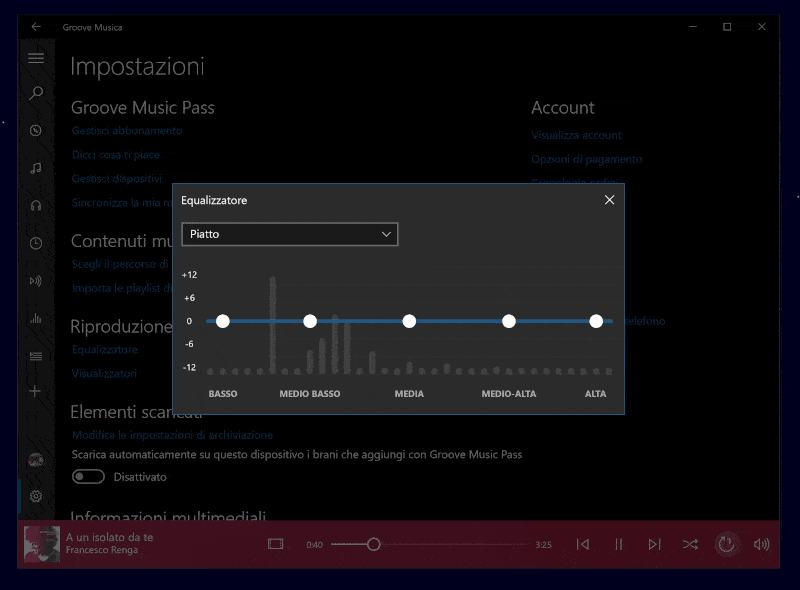Click the MEDIA band label
Viewport: 800px width, 590px height.
(x=409, y=394)
